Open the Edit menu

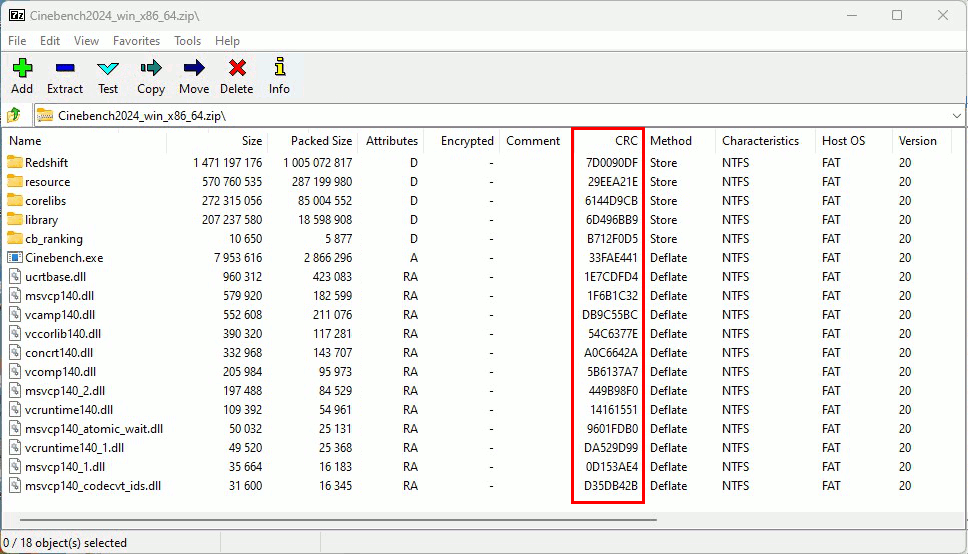click(50, 41)
